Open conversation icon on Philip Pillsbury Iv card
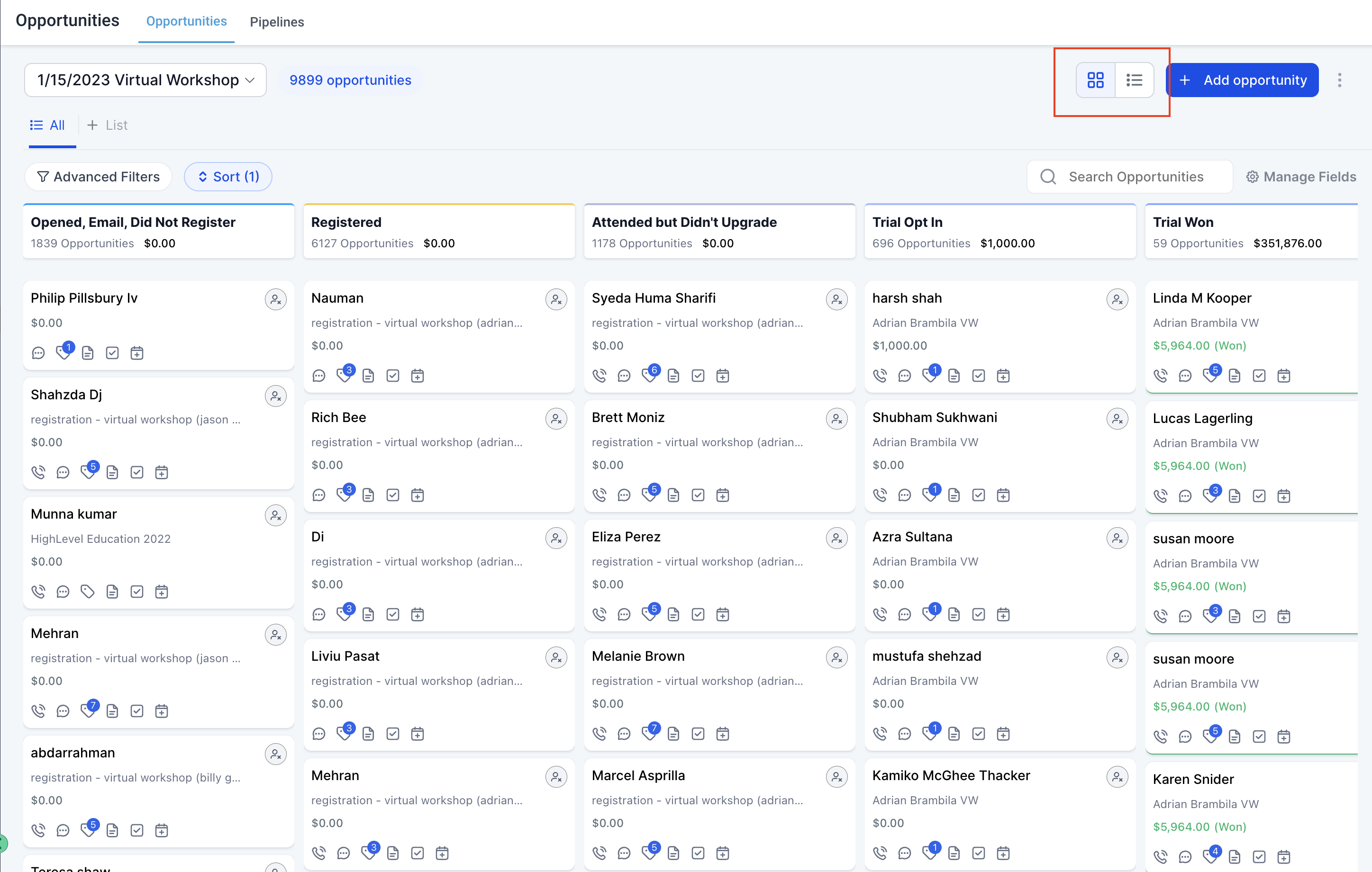Viewport: 1372px width, 872px height. pyautogui.click(x=38, y=353)
